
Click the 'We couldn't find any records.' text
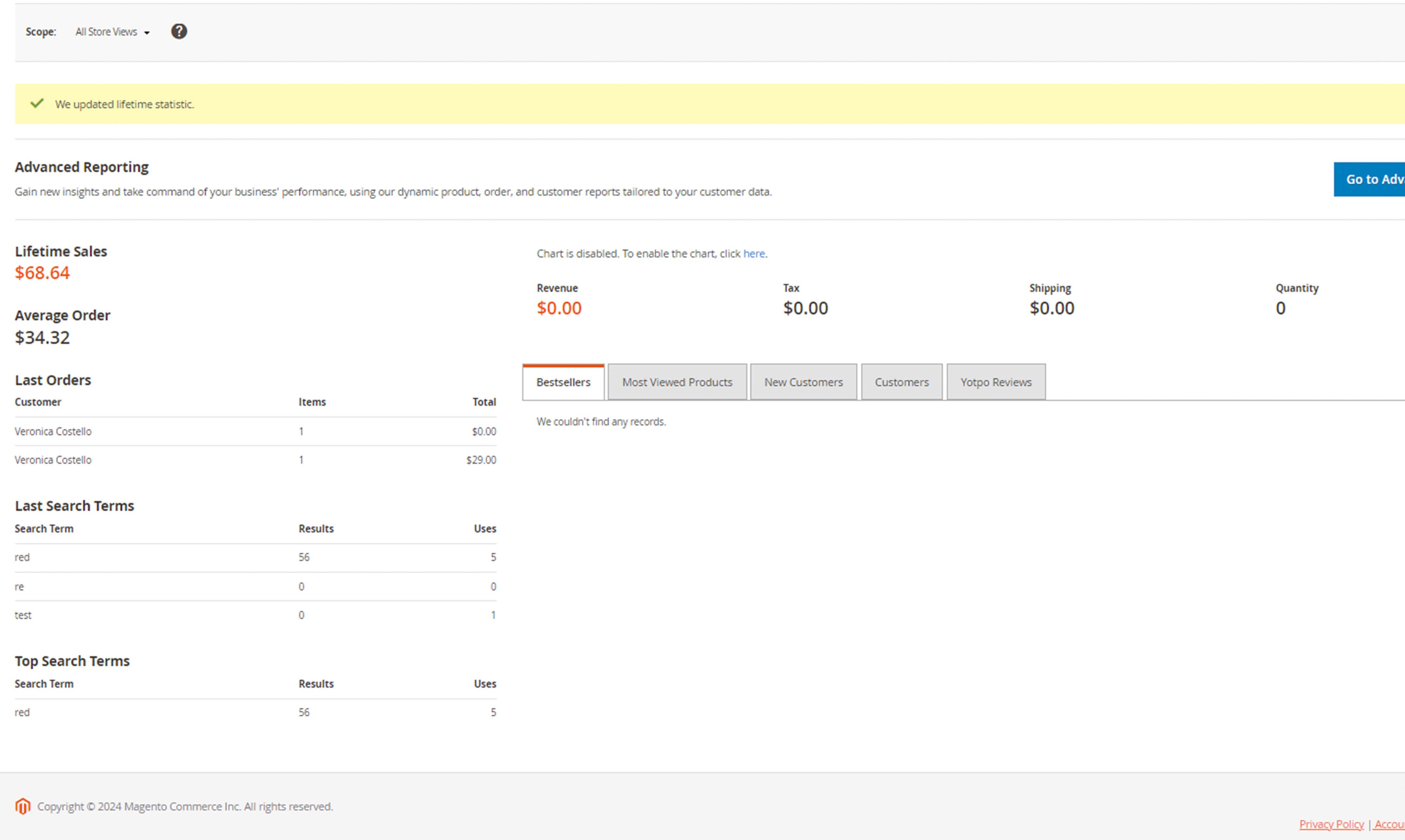tap(601, 422)
